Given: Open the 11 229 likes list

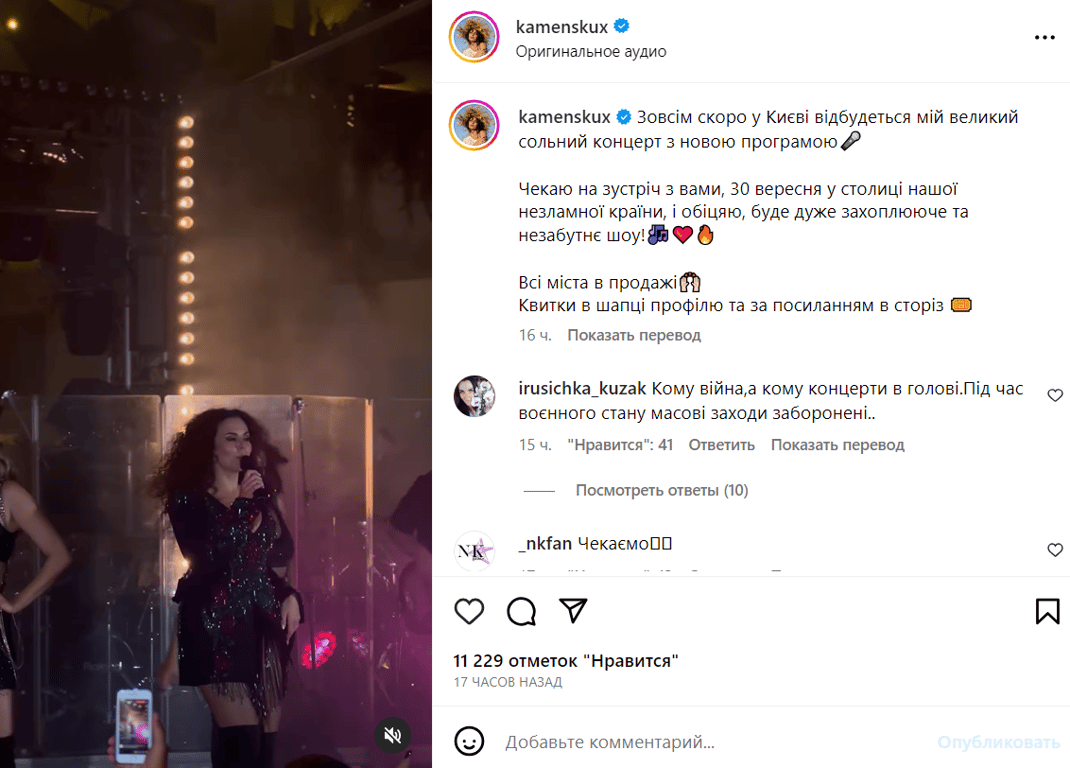Looking at the screenshot, I should pyautogui.click(x=565, y=660).
